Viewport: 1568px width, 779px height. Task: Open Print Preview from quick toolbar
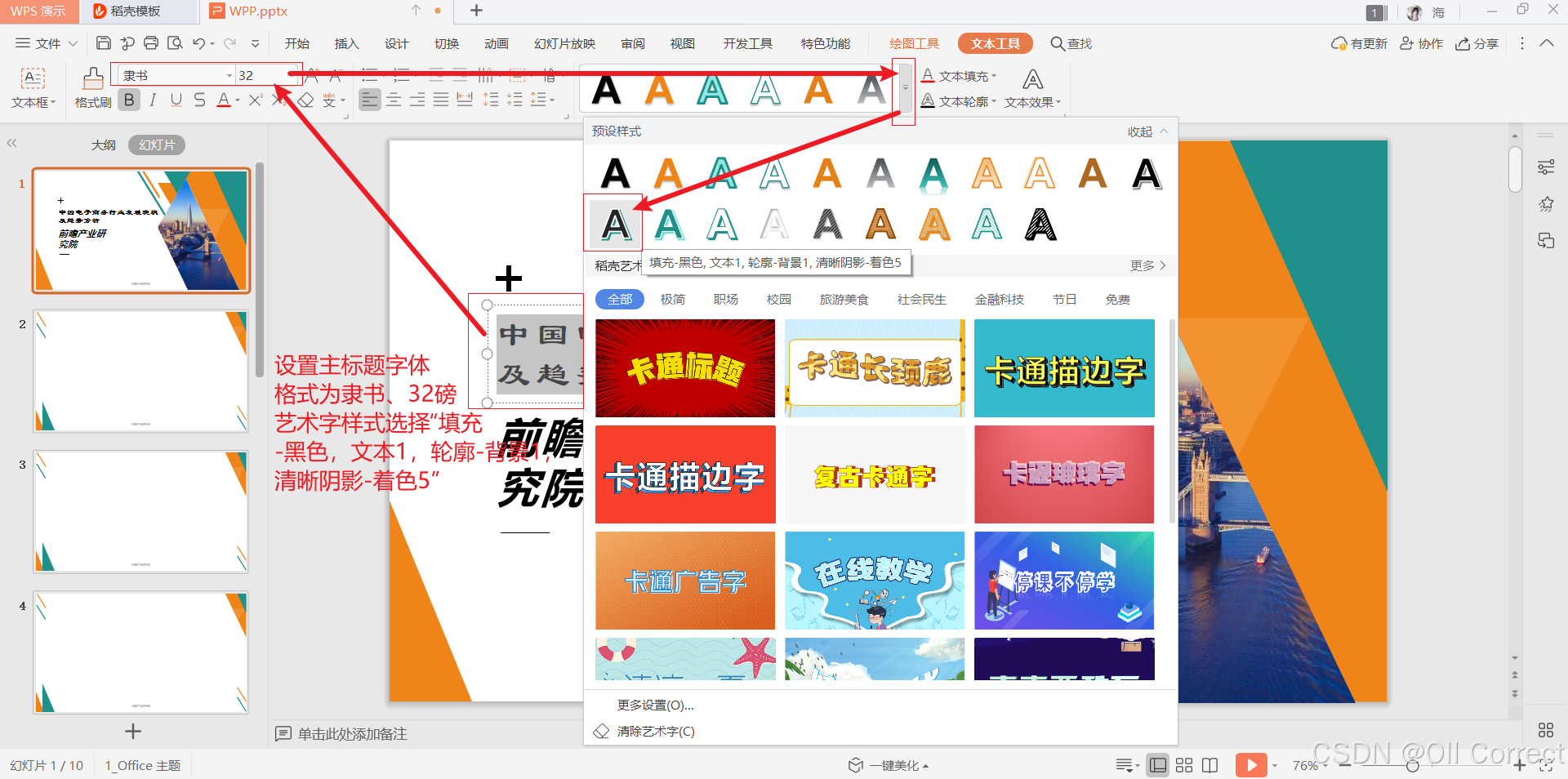click(x=175, y=43)
